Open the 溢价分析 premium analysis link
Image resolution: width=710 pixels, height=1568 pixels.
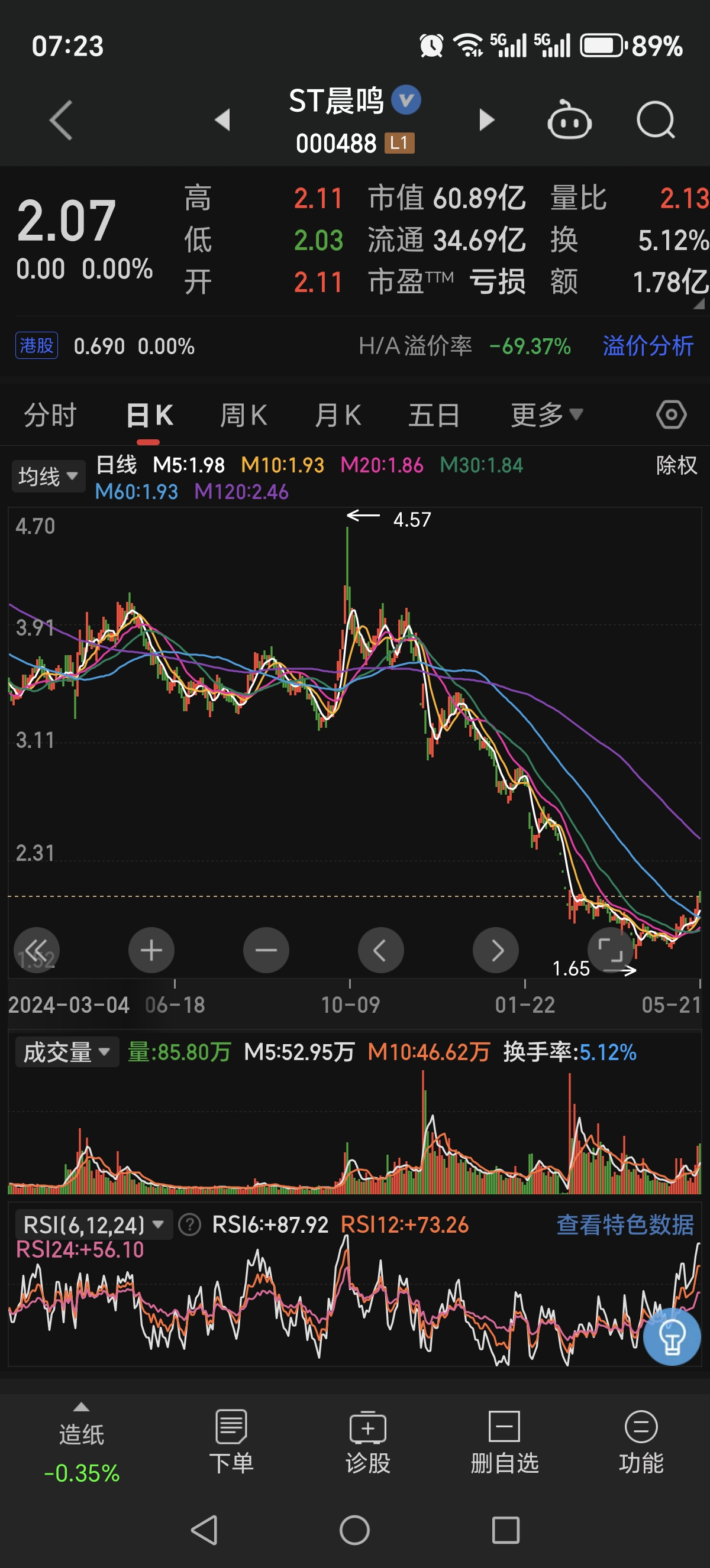click(648, 345)
